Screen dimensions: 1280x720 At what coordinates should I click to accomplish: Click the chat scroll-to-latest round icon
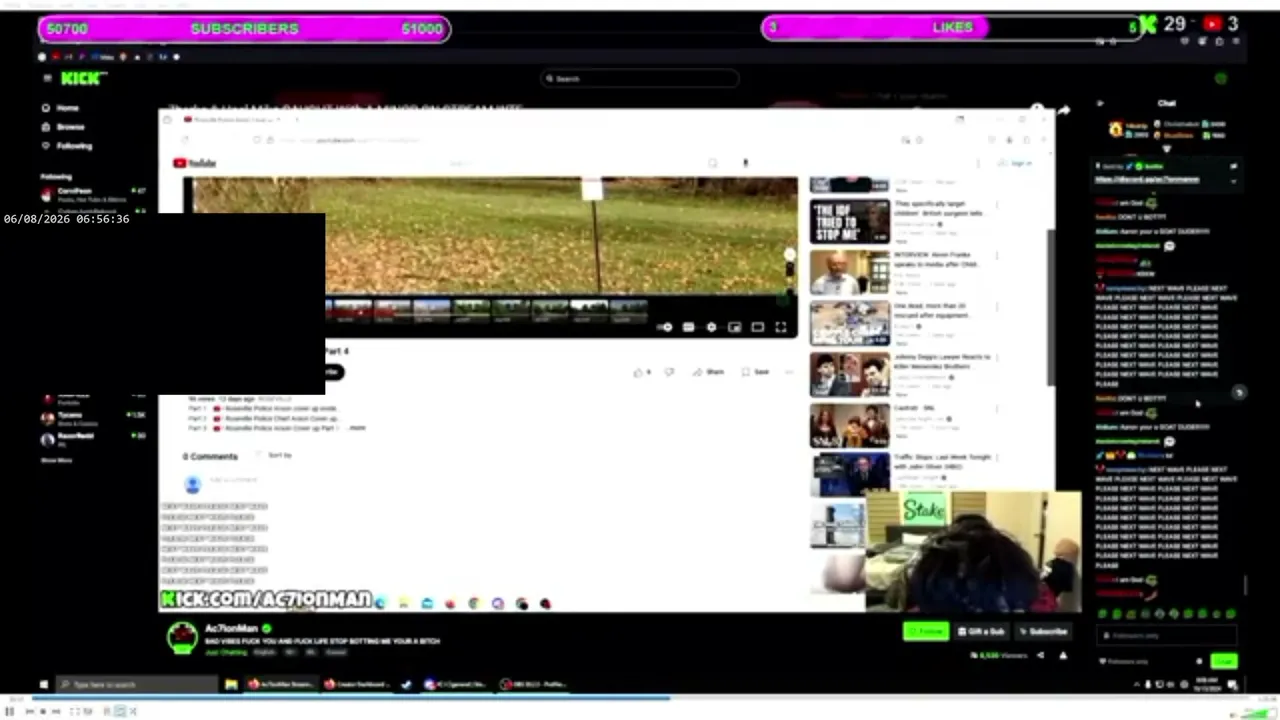[x=1239, y=393]
